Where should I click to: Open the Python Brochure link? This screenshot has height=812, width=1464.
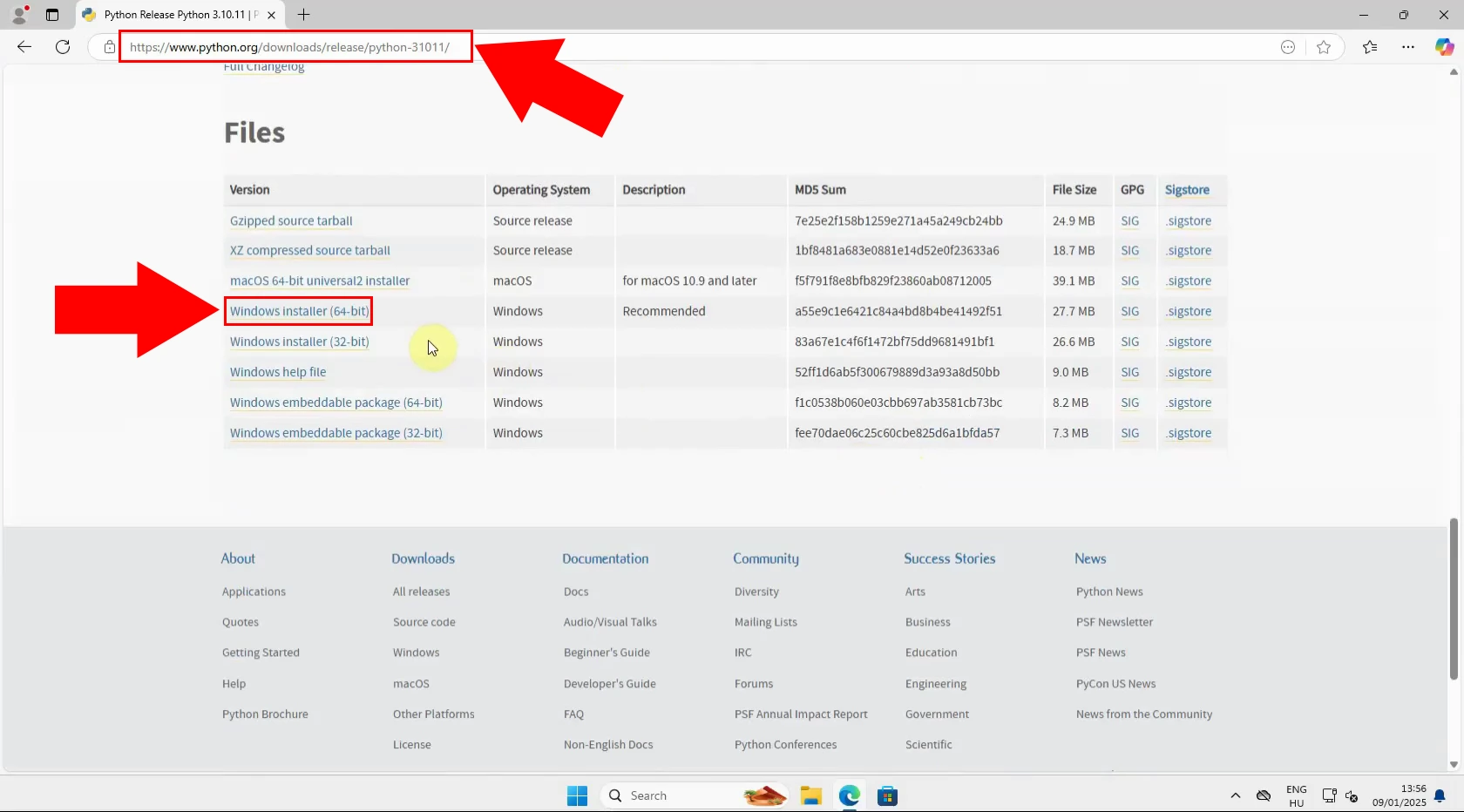tap(265, 715)
